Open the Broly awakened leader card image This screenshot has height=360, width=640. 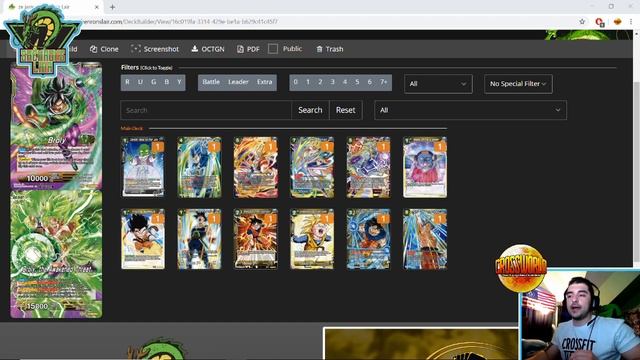click(56, 254)
